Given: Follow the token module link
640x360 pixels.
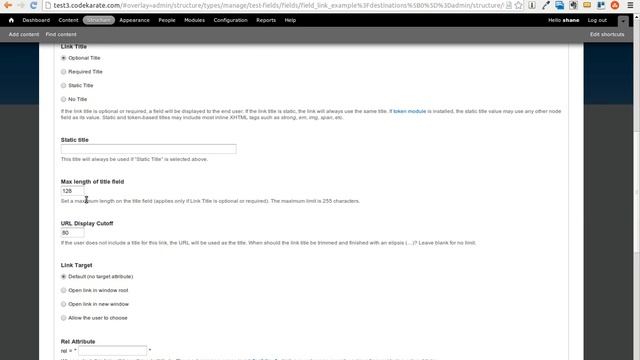Looking at the screenshot, I should tap(409, 111).
